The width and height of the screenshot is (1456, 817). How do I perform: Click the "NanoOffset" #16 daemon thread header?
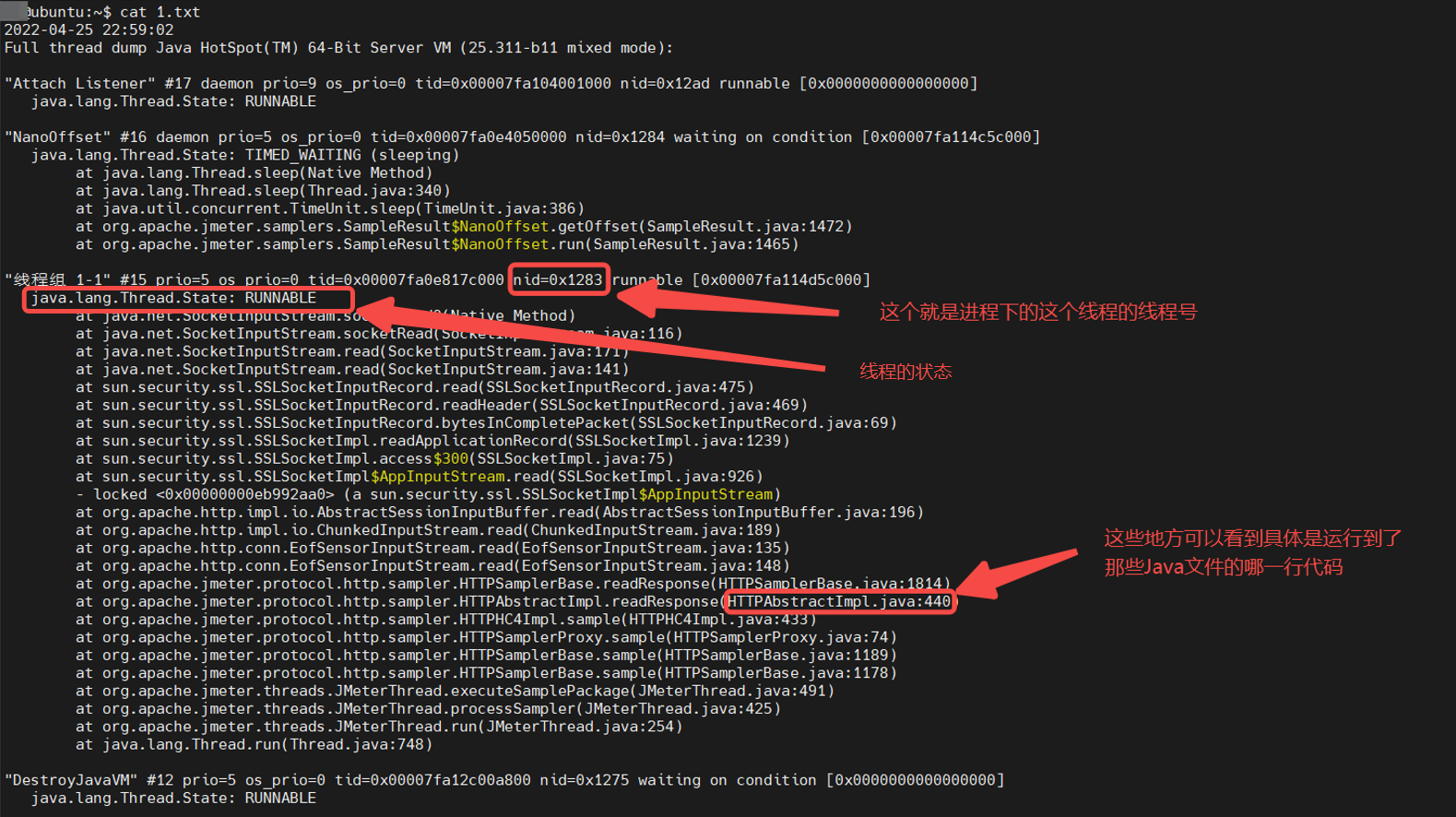coord(522,137)
